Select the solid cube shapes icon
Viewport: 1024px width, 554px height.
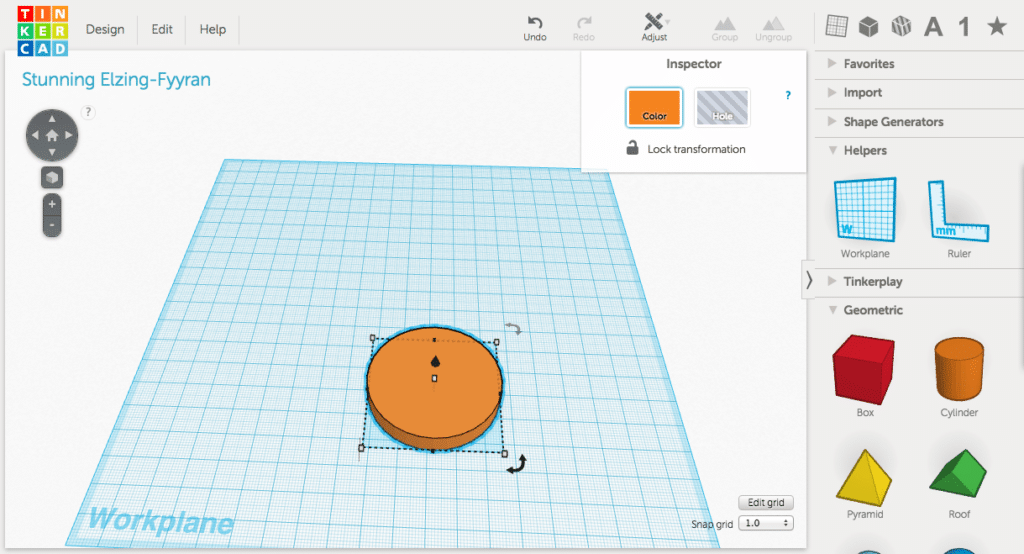[869, 26]
